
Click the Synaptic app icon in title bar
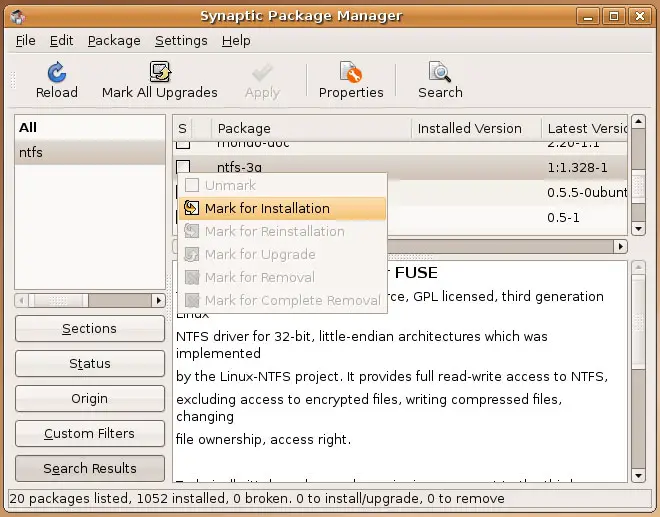click(x=18, y=16)
